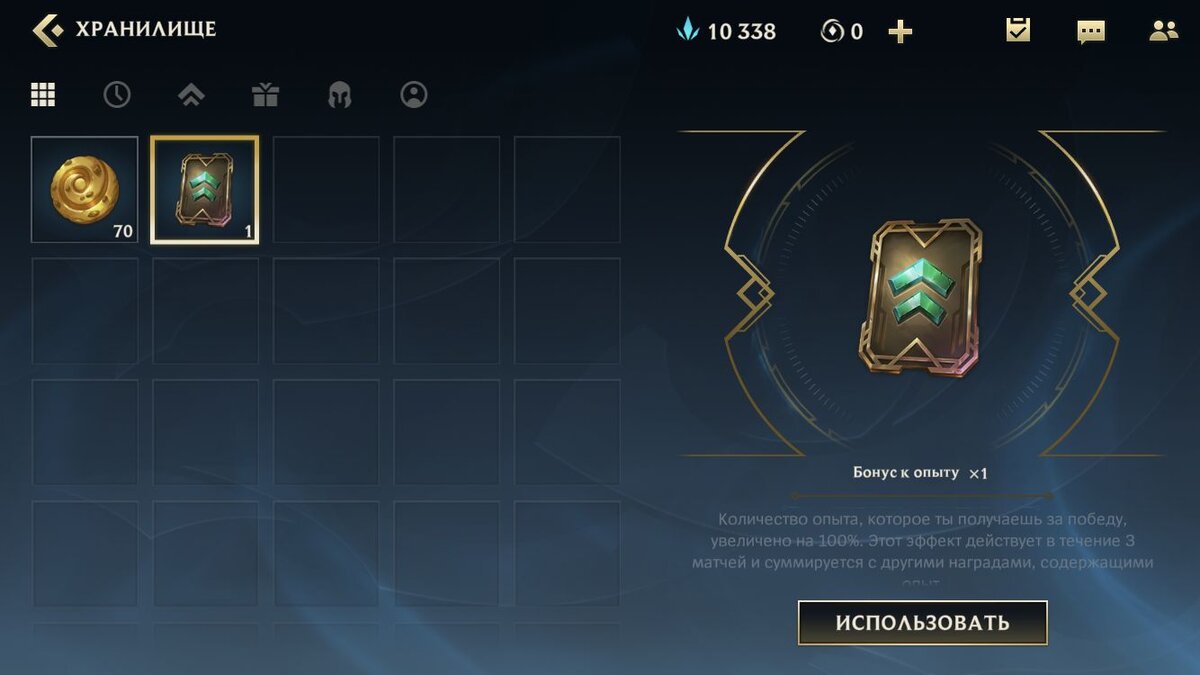Select the profile avatar category icon
The width and height of the screenshot is (1200, 675).
pos(413,95)
